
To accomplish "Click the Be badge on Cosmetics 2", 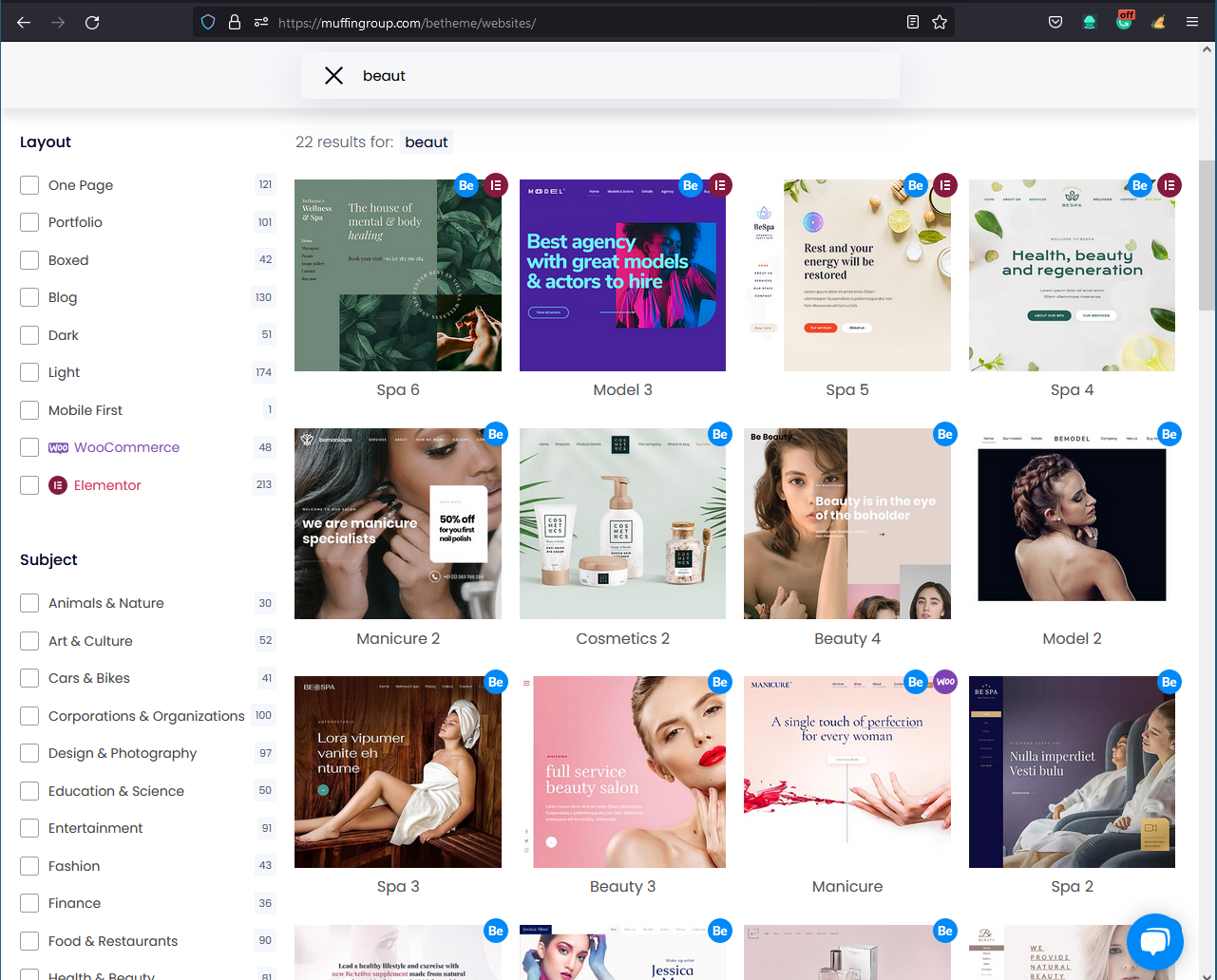I will coord(720,434).
